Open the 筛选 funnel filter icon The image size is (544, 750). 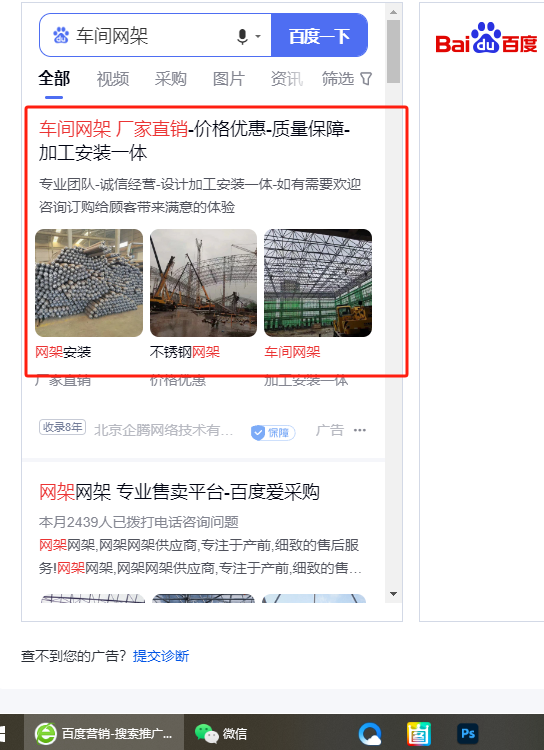366,78
